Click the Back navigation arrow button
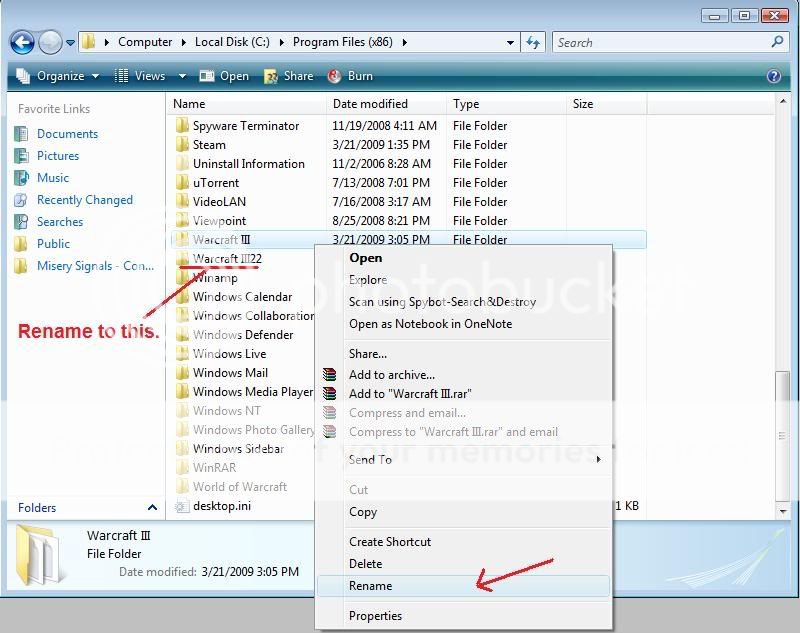The height and width of the screenshot is (633, 800). coord(22,42)
